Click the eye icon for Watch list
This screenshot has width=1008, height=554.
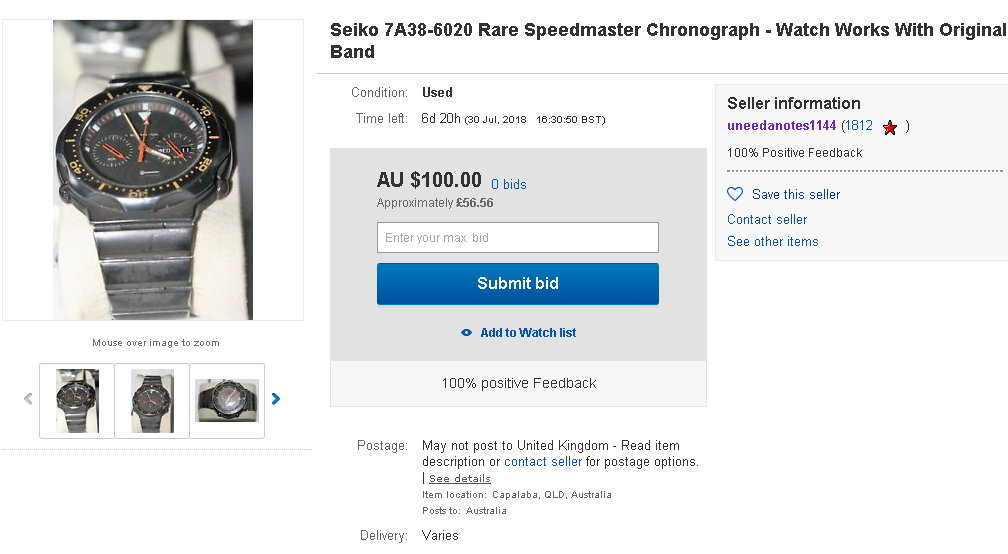pos(466,333)
